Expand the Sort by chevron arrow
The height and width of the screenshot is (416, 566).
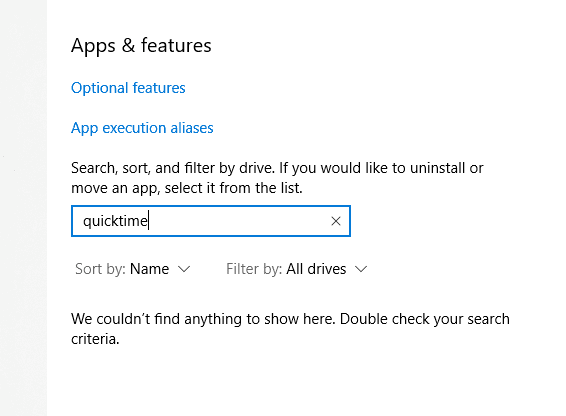click(x=184, y=269)
